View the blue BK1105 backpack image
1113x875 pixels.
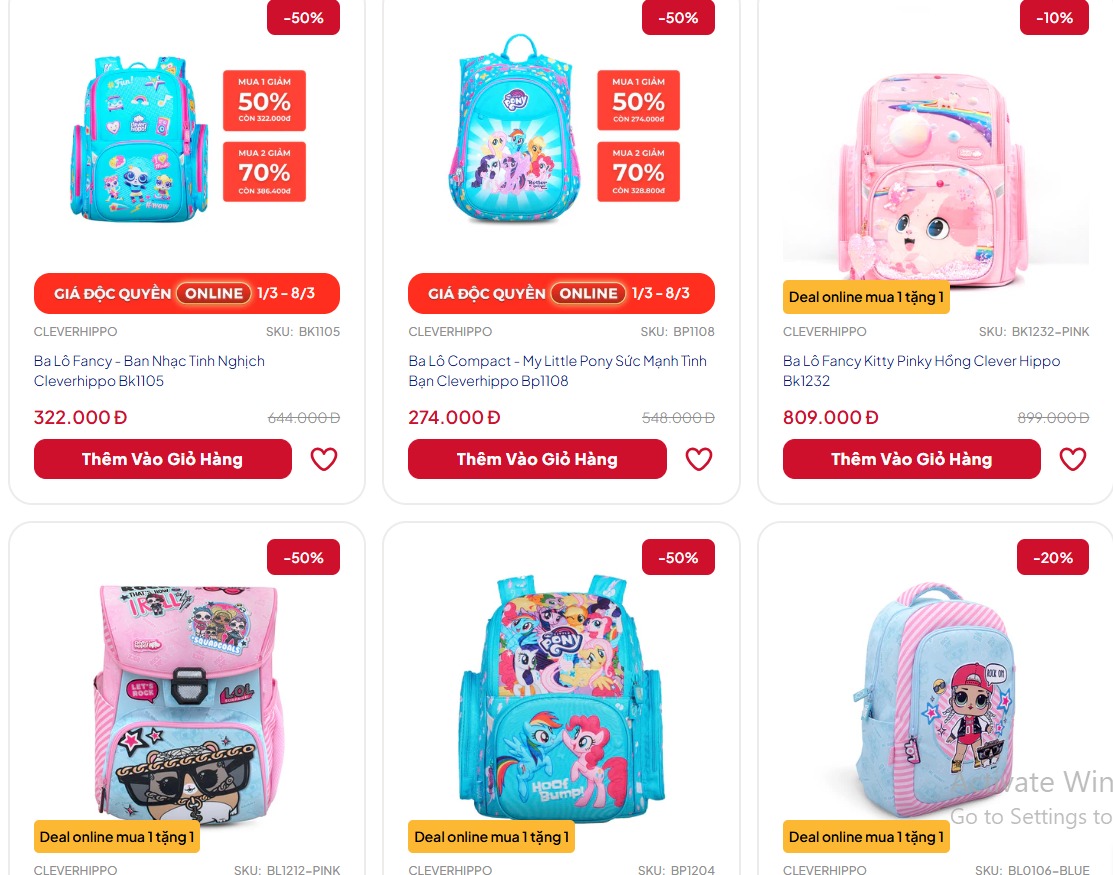coord(140,139)
